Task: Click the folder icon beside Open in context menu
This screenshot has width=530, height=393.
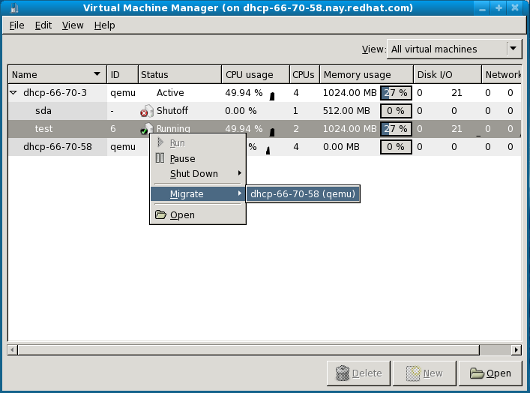Action: click(x=161, y=215)
